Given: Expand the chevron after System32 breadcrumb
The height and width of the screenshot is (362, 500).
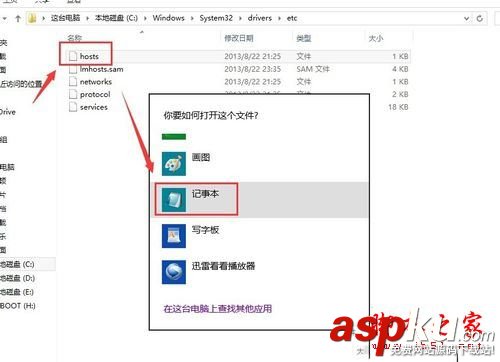Looking at the screenshot, I should coord(240,18).
